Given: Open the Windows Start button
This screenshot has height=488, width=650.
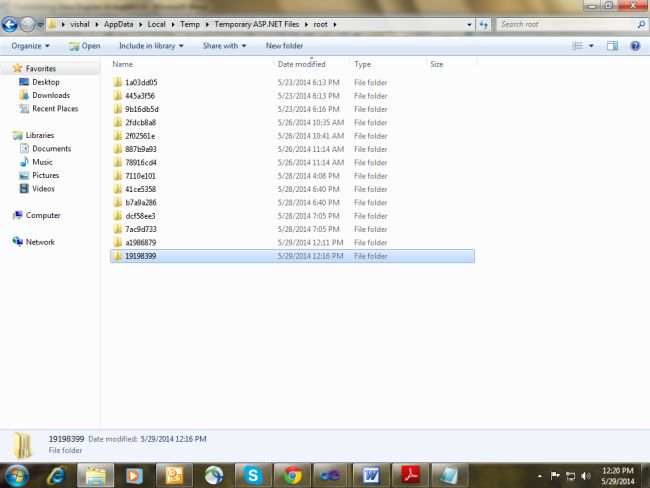Looking at the screenshot, I should coord(17,476).
